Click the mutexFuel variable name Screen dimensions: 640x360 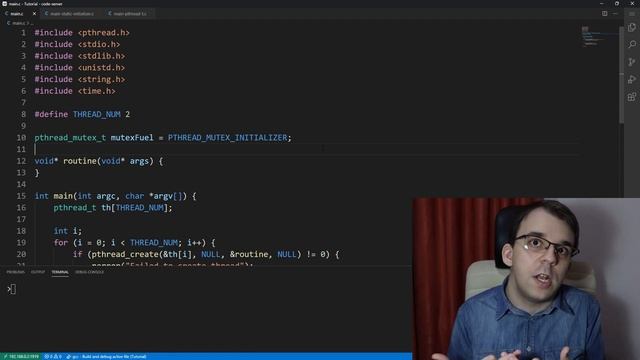click(132, 138)
